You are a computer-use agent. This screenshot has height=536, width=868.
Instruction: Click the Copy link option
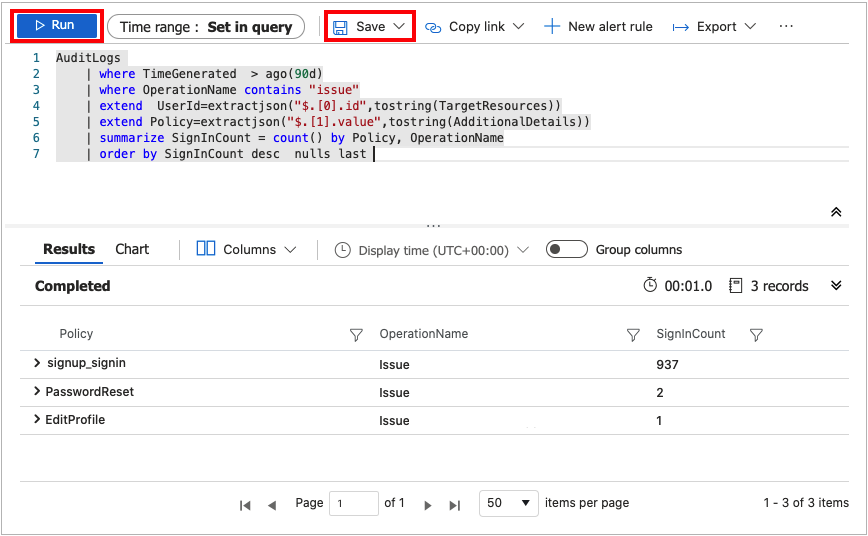(475, 27)
